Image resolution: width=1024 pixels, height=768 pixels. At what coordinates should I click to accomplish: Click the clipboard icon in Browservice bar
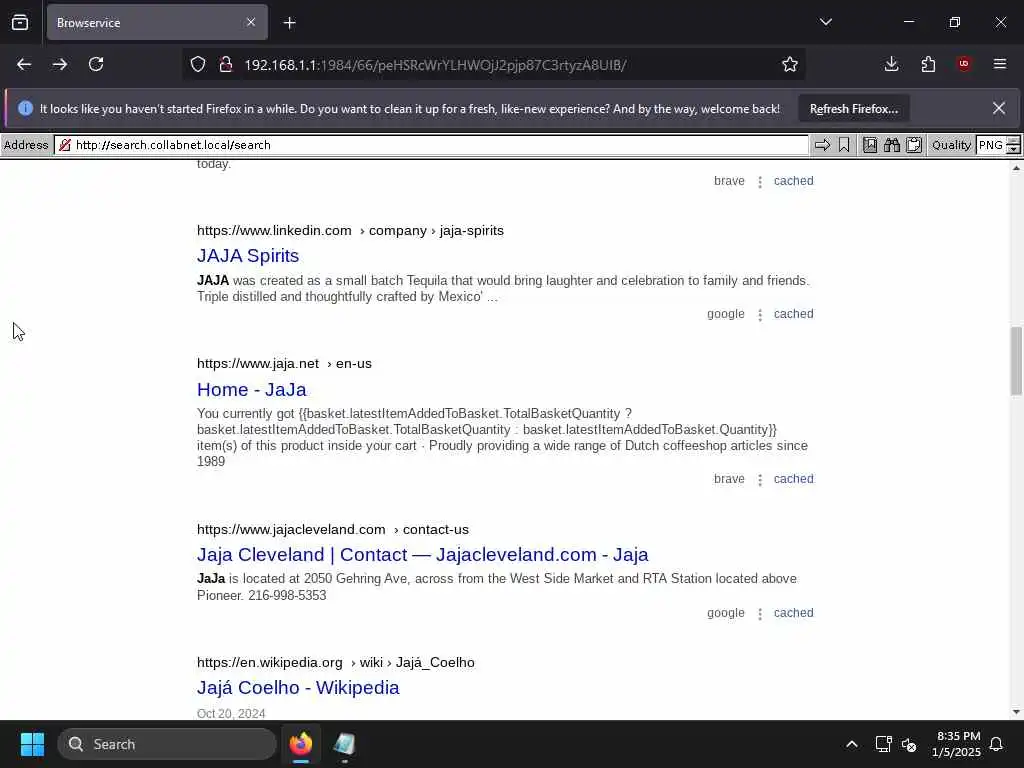[914, 145]
